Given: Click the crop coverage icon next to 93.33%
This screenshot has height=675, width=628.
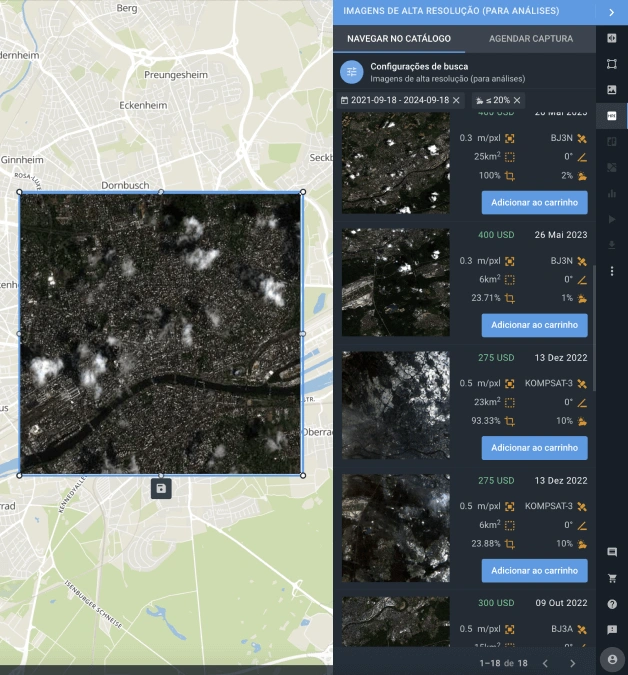Looking at the screenshot, I should (510, 421).
